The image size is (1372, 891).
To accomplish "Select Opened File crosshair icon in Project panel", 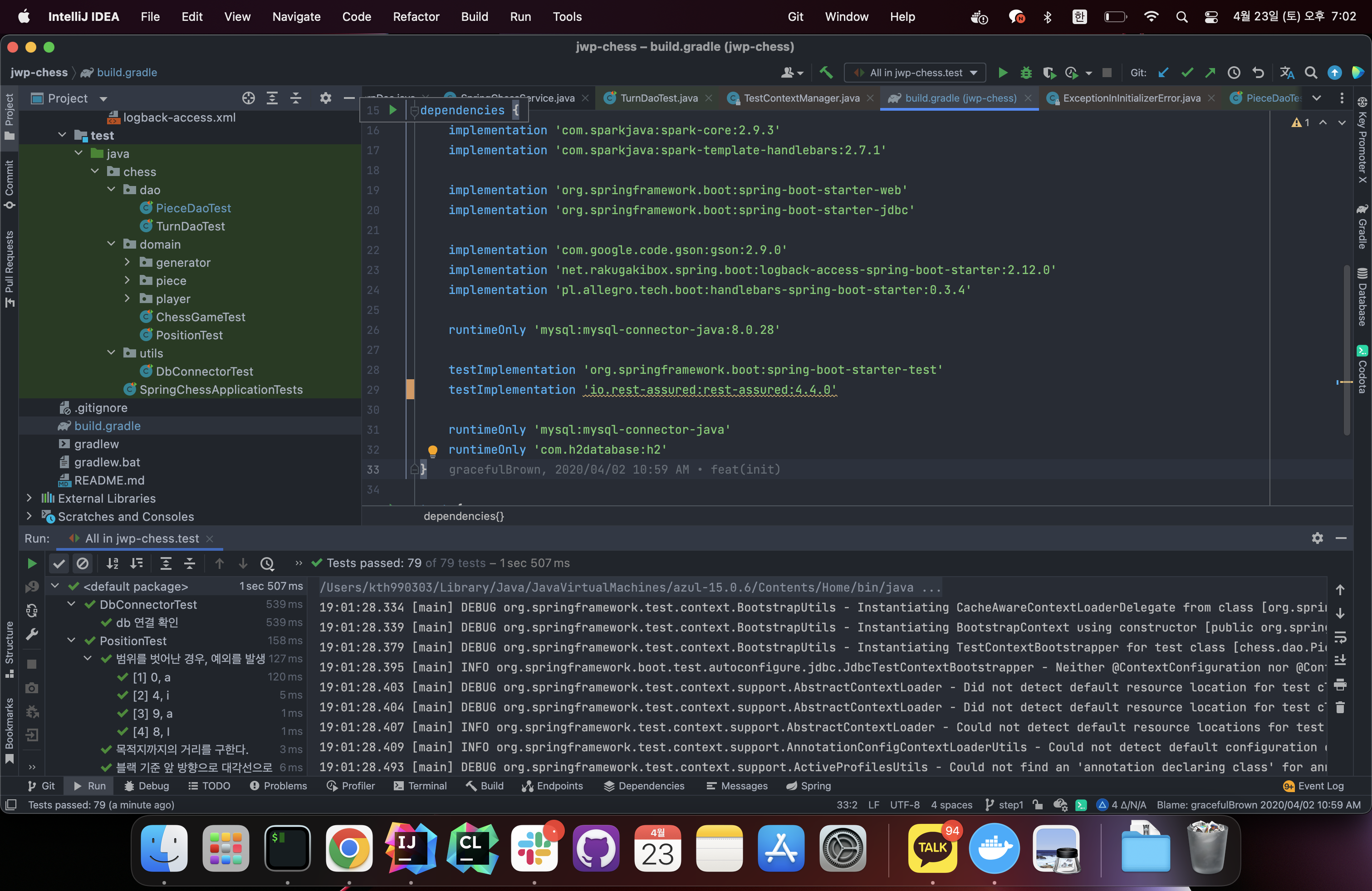I will click(x=249, y=98).
